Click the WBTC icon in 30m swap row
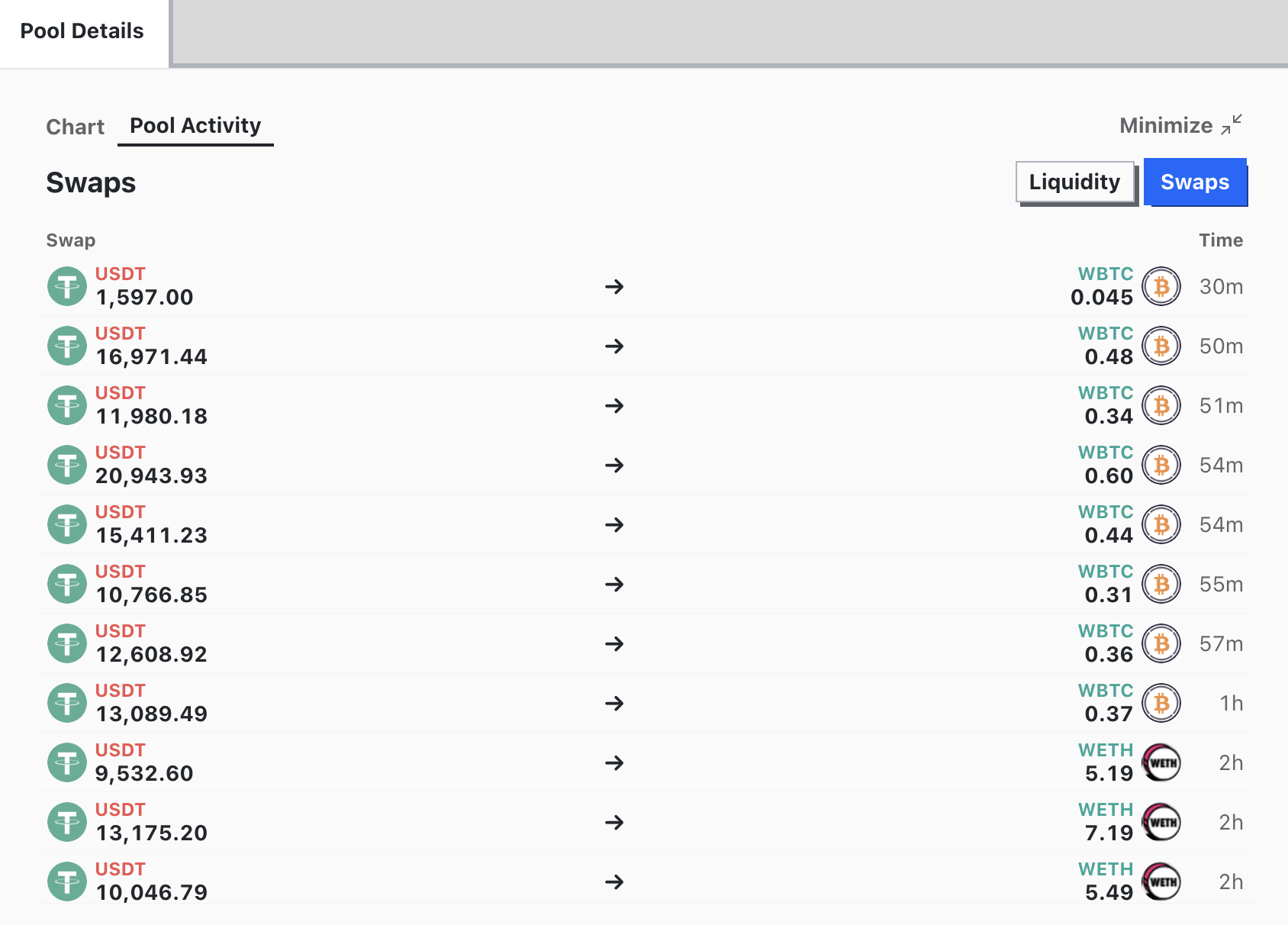Image resolution: width=1288 pixels, height=925 pixels. pos(1161,287)
